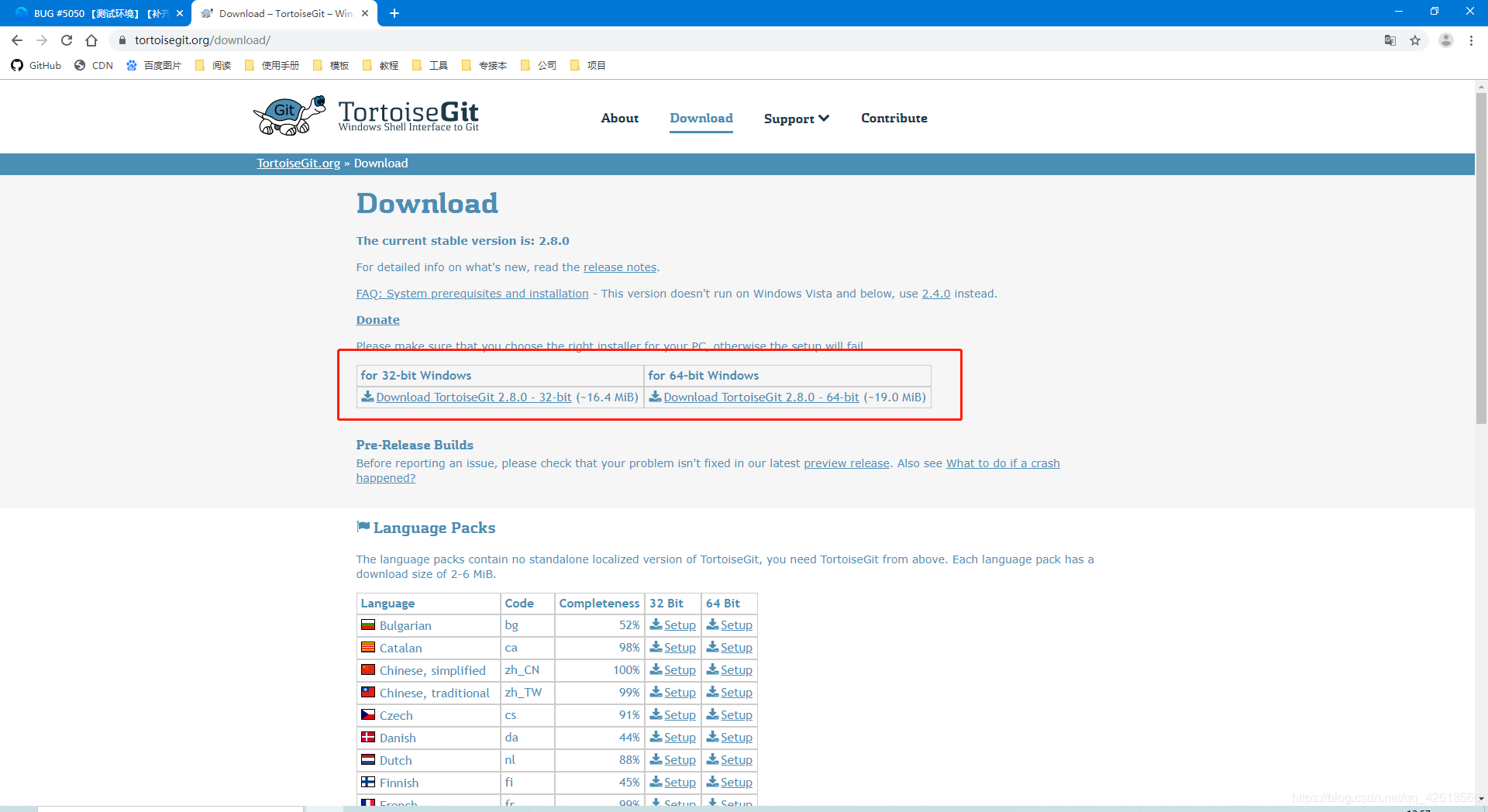1488x812 pixels.
Task: Click the Language Packs flag icon
Action: 363,527
